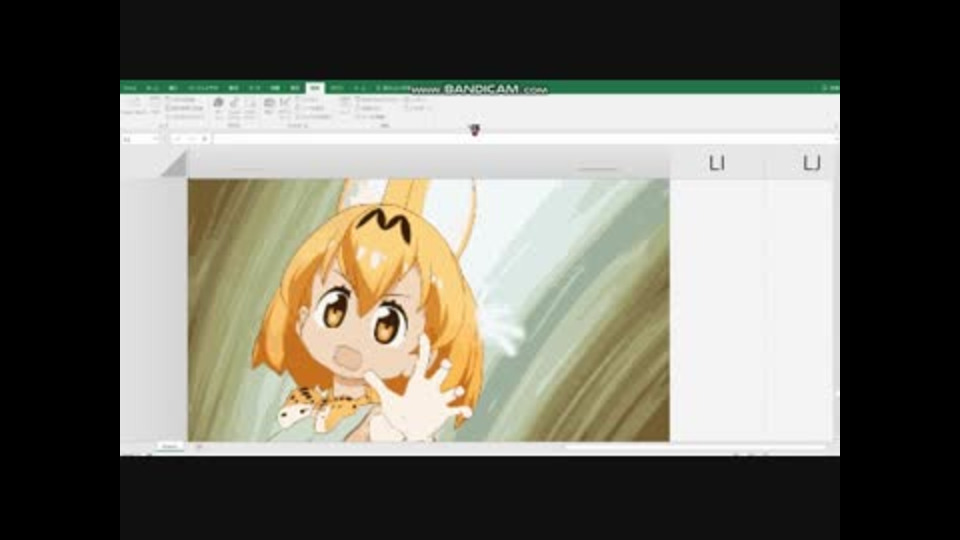Image resolution: width=960 pixels, height=540 pixels.
Task: Click the XML Export command
Action: point(418,107)
